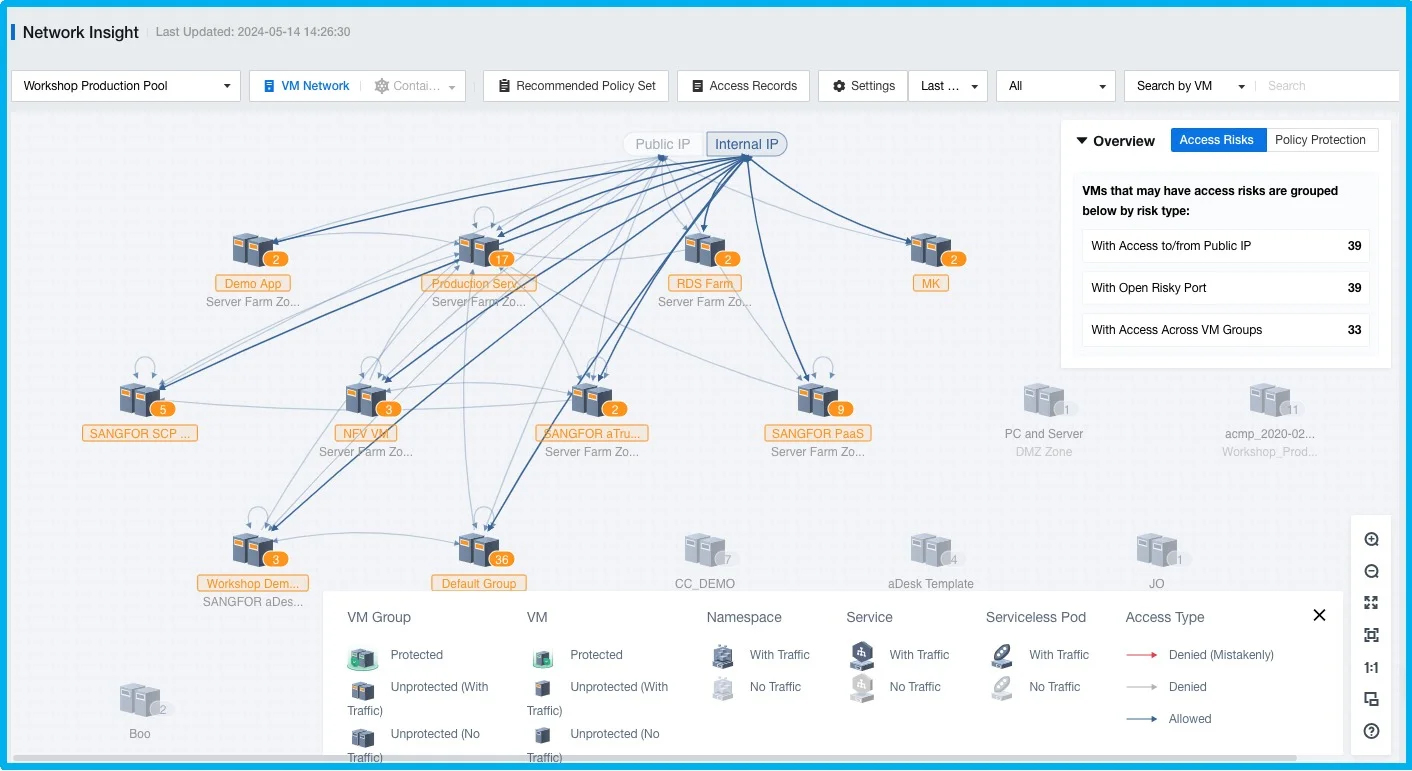This screenshot has height=771, width=1412.
Task: Open the help icon on the right toolbar
Action: coord(1371,731)
